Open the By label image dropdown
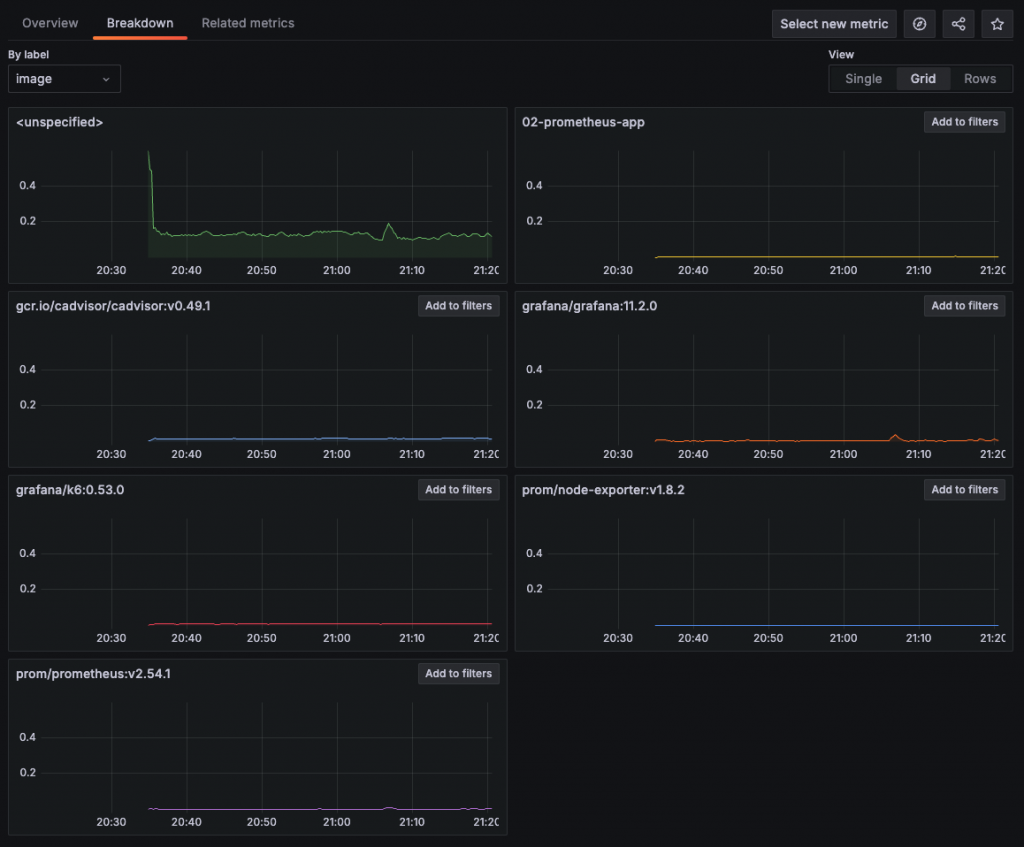The width and height of the screenshot is (1024, 847). [64, 79]
